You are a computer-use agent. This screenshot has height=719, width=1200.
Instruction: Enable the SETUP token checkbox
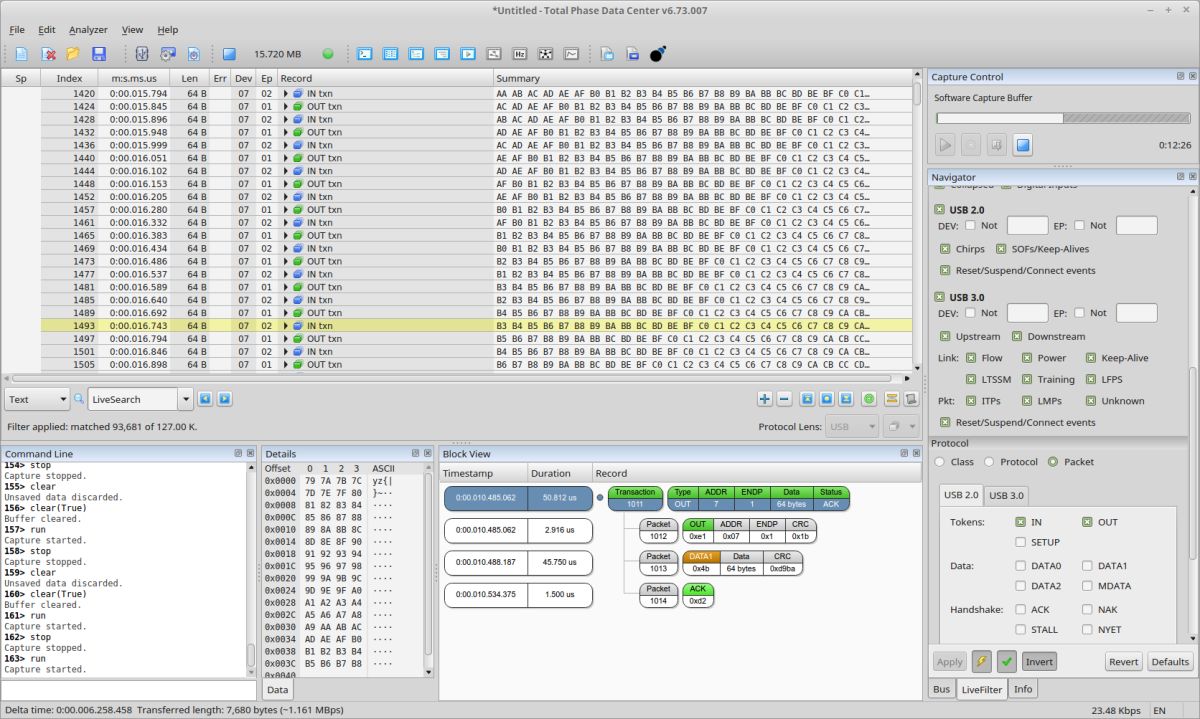1020,542
